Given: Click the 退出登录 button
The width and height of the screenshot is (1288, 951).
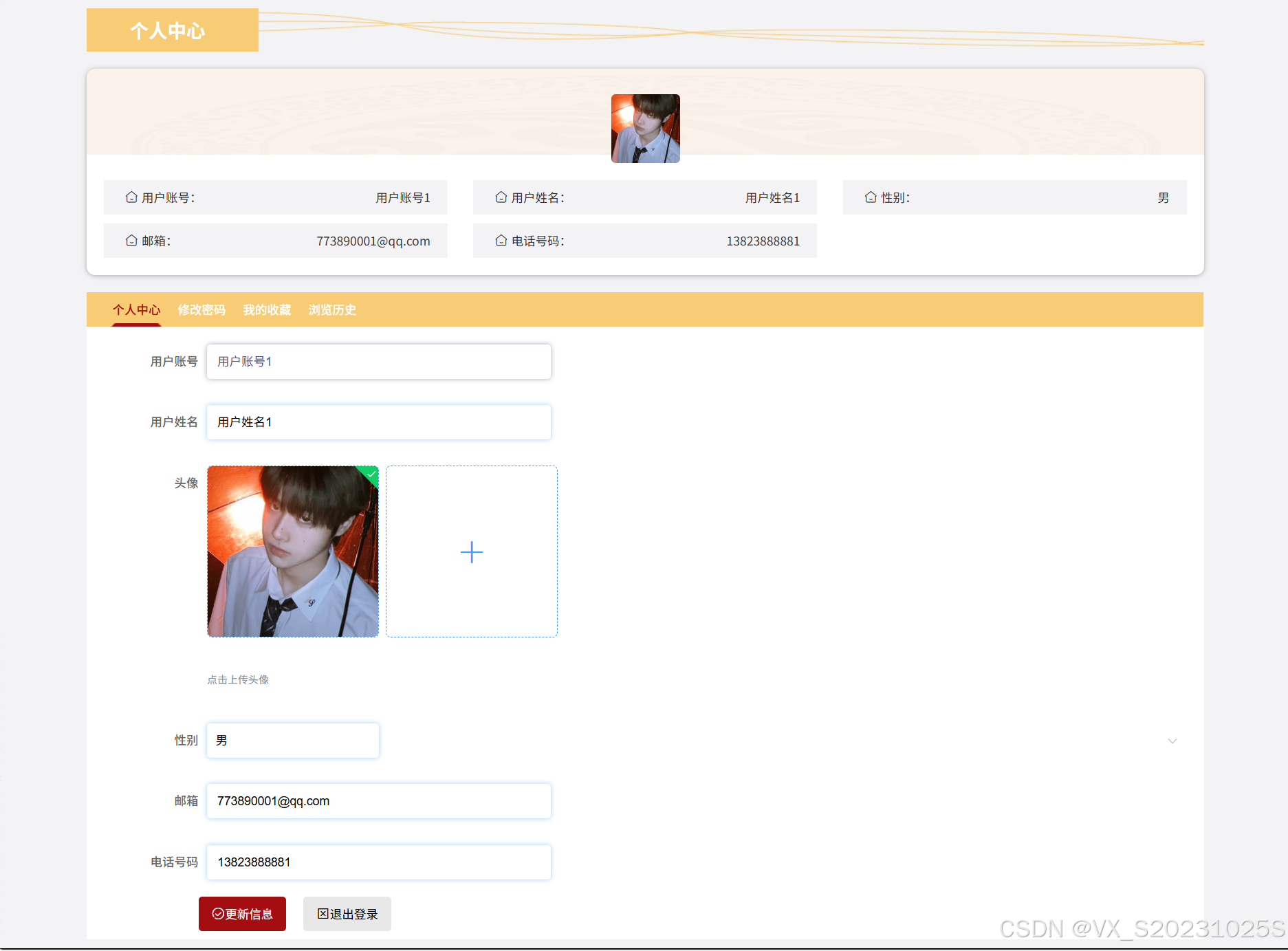Looking at the screenshot, I should [x=347, y=914].
